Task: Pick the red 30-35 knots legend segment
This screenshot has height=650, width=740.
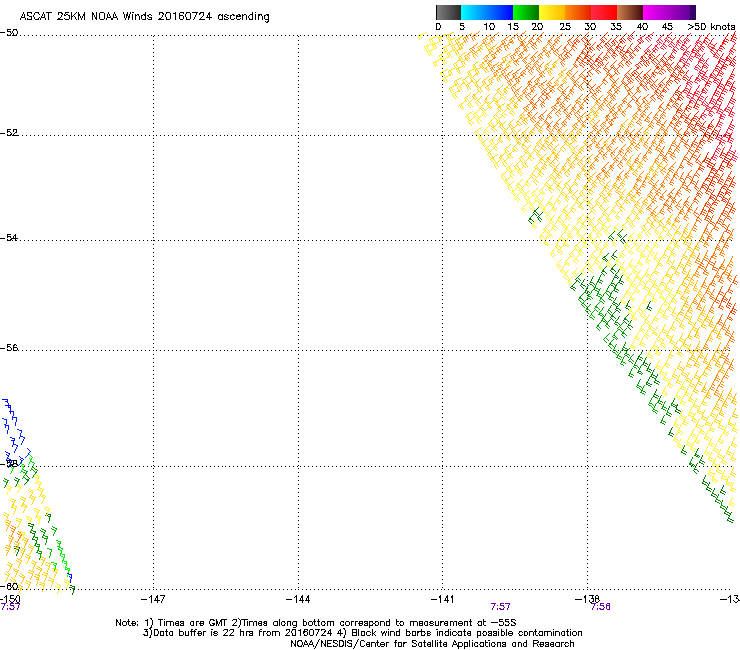Action: pos(604,12)
